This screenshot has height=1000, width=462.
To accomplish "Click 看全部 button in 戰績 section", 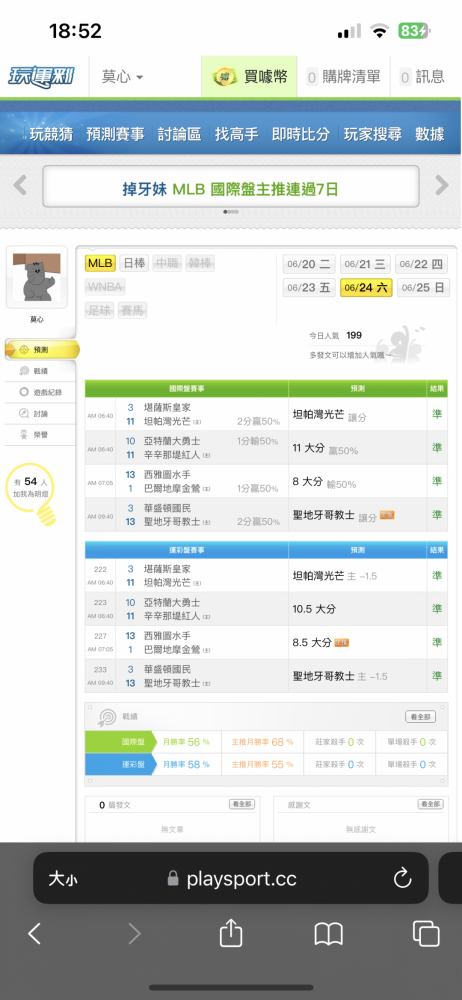I will (421, 717).
